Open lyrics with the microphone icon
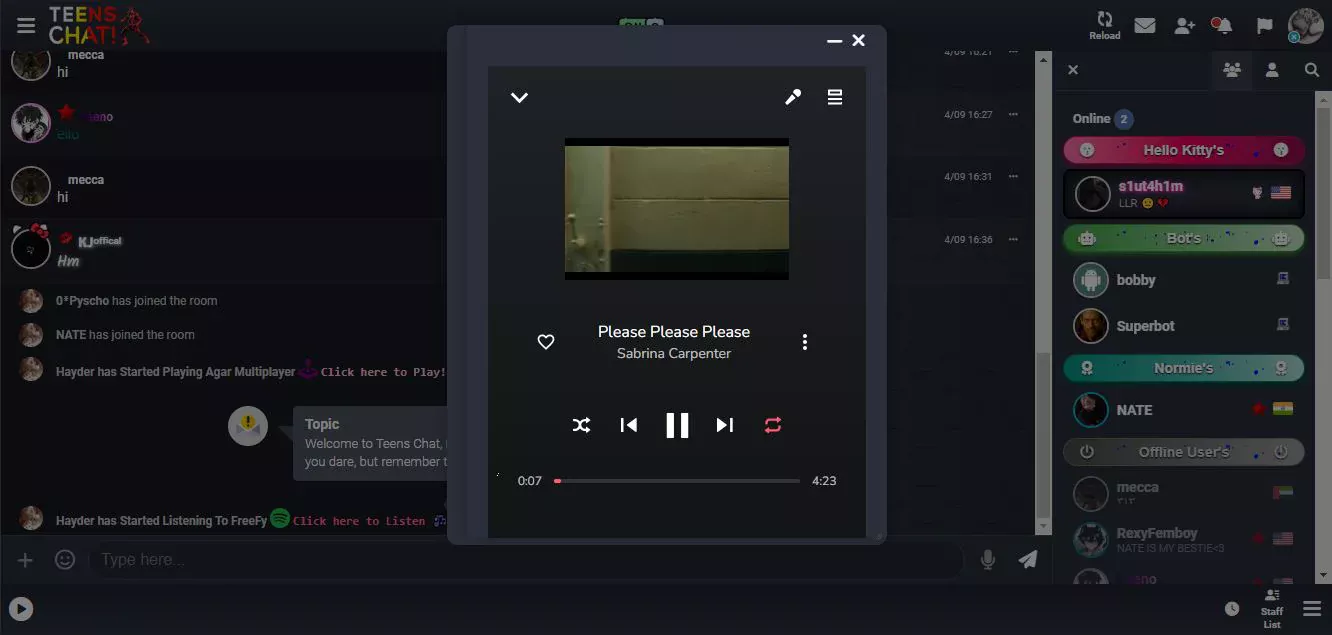 [793, 97]
